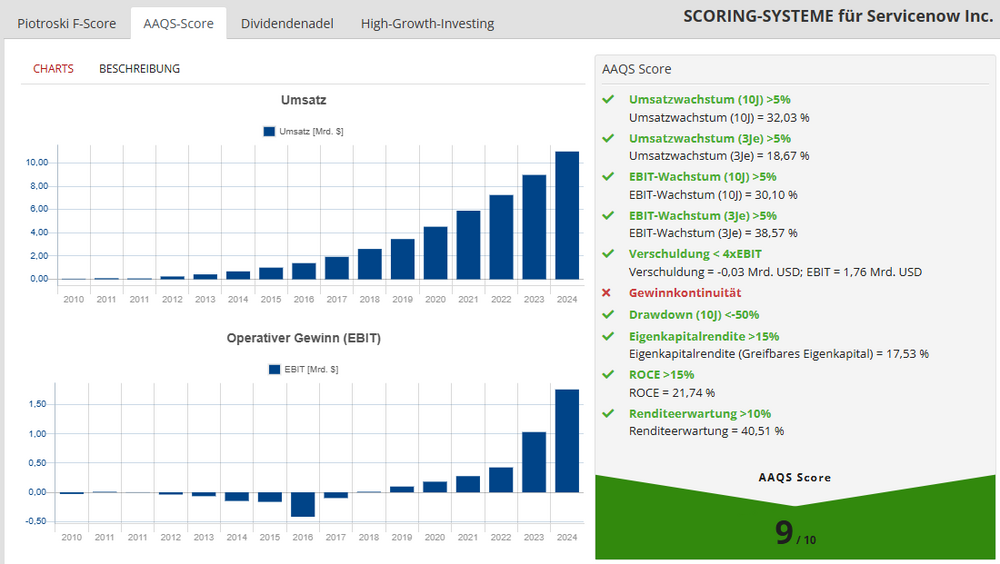
Task: Click the negative 2016 EBIT bar
Action: (x=303, y=505)
